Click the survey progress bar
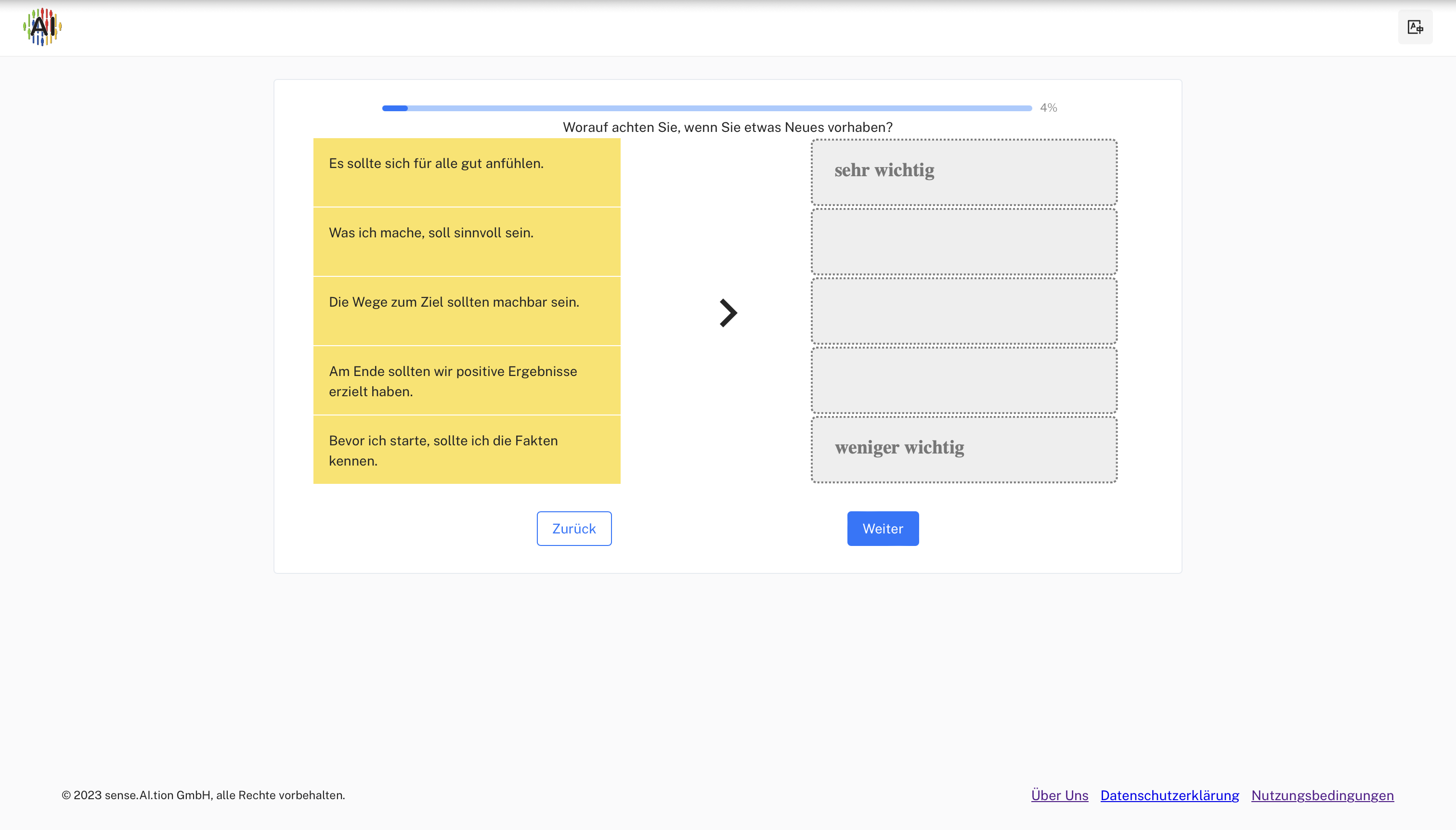The height and width of the screenshot is (830, 1456). pos(707,108)
